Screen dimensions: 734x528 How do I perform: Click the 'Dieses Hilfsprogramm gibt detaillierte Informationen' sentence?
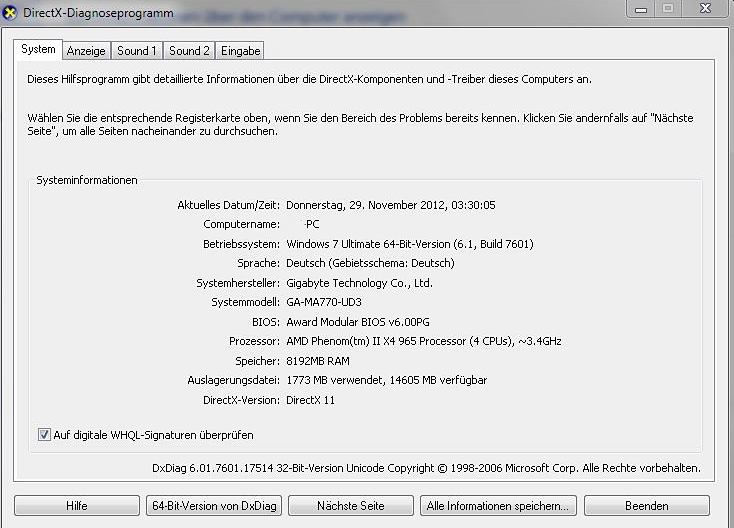click(309, 79)
